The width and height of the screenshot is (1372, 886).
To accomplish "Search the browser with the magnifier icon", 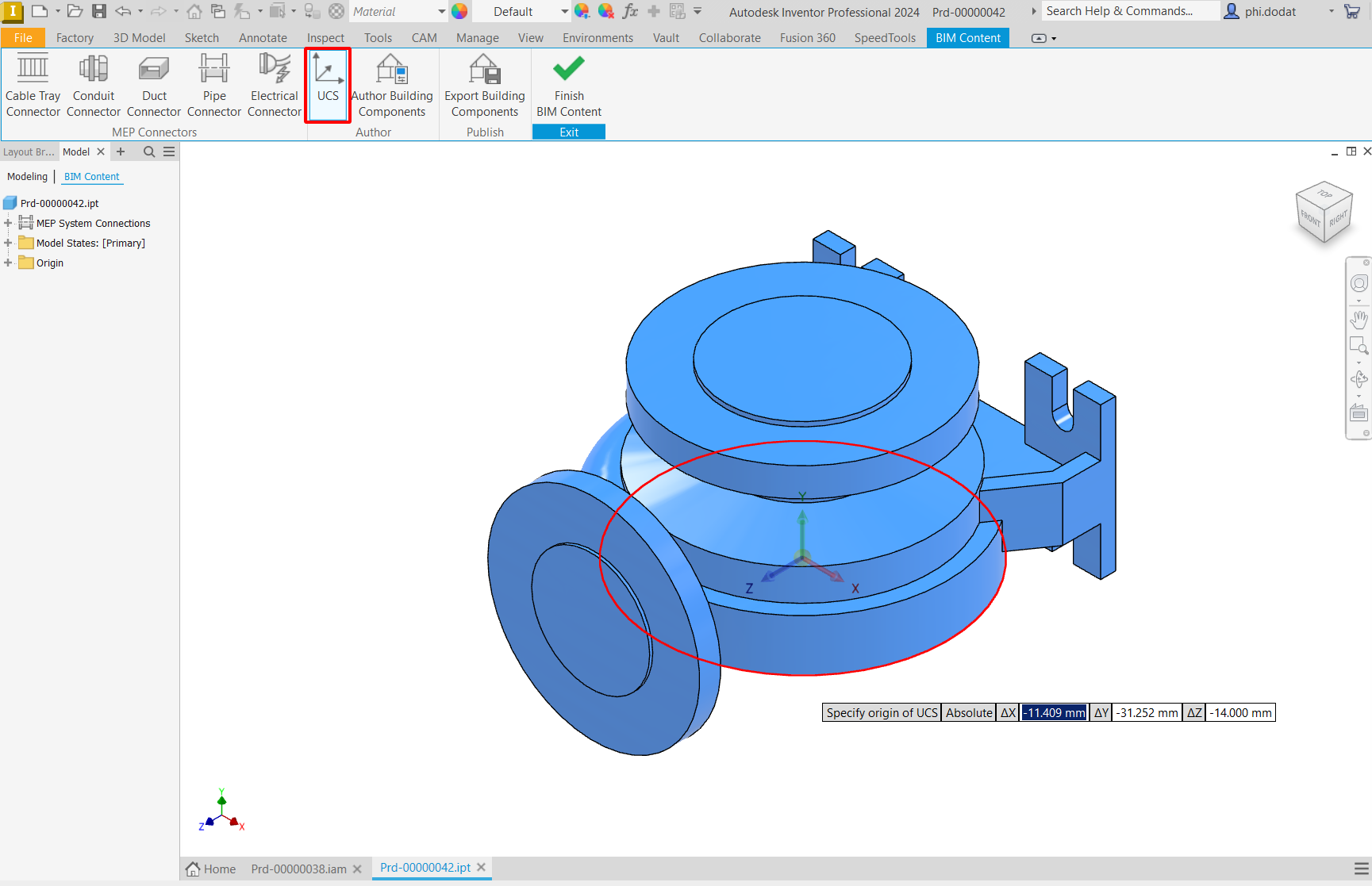I will pos(149,152).
